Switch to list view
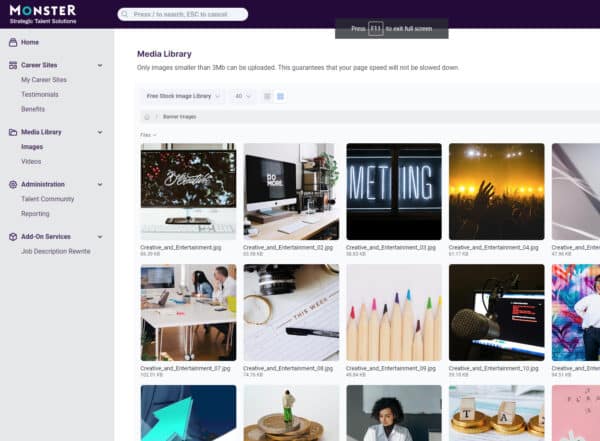 click(x=267, y=96)
